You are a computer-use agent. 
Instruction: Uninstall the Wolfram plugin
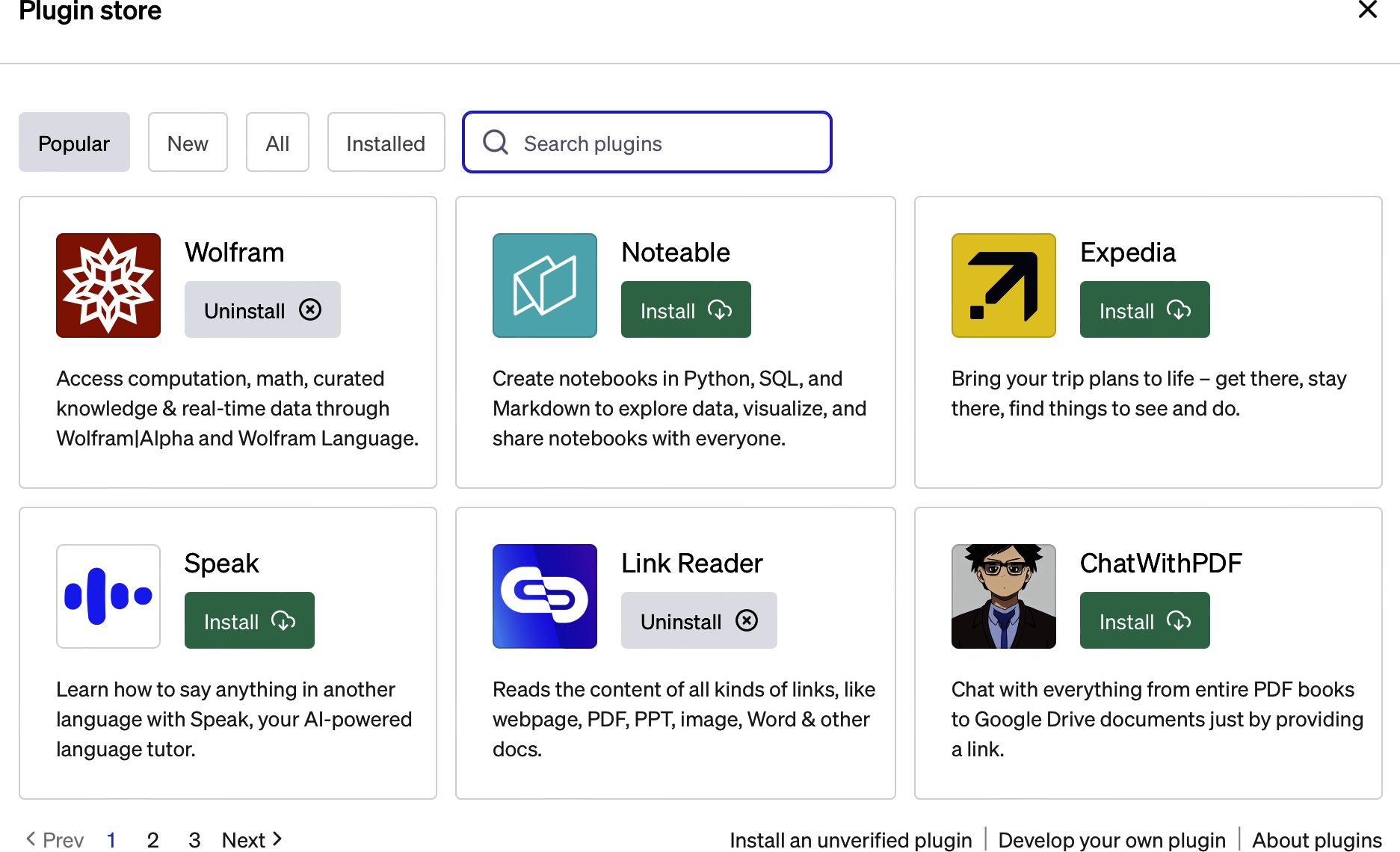point(262,309)
